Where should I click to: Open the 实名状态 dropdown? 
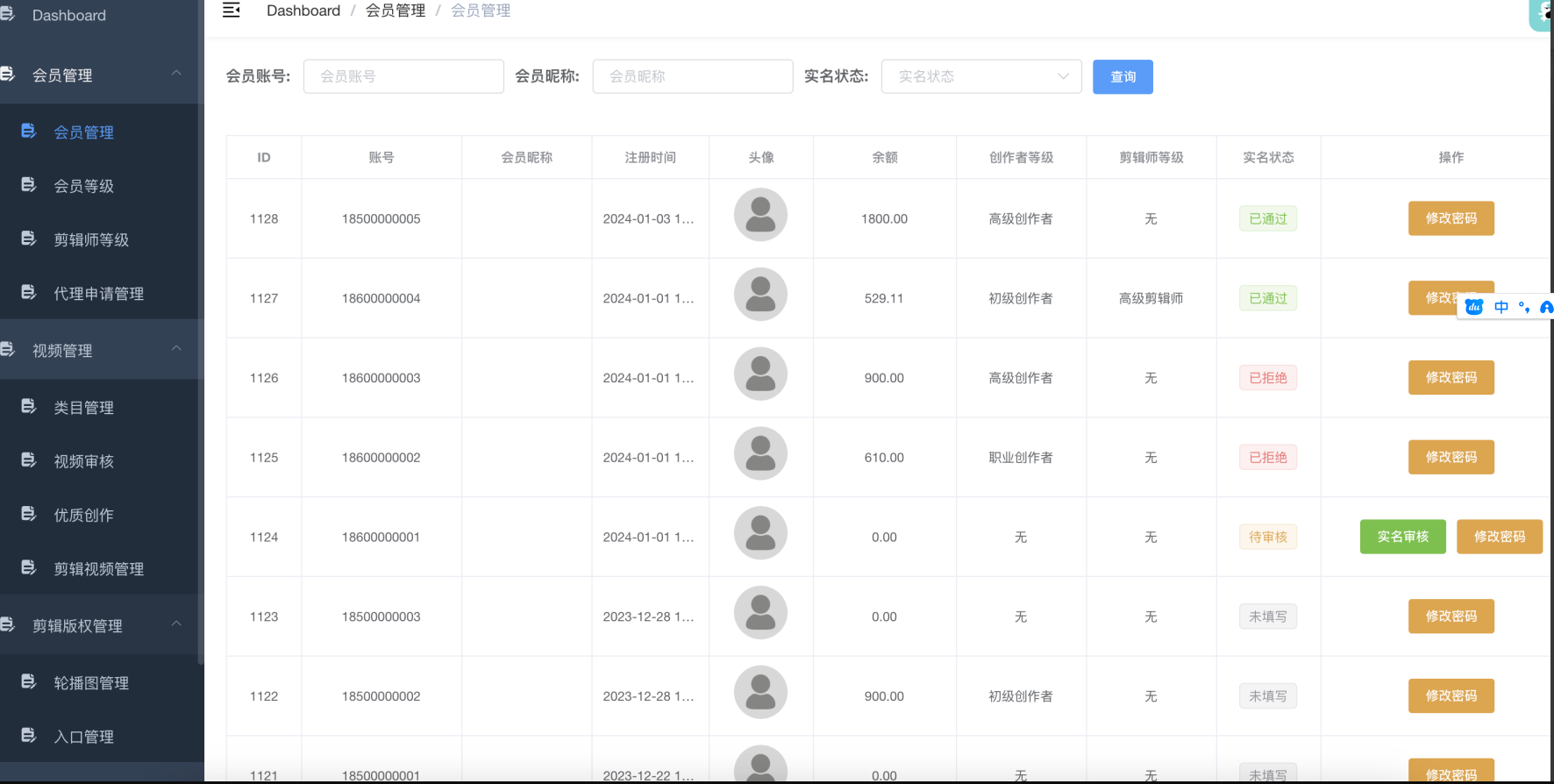(981, 76)
